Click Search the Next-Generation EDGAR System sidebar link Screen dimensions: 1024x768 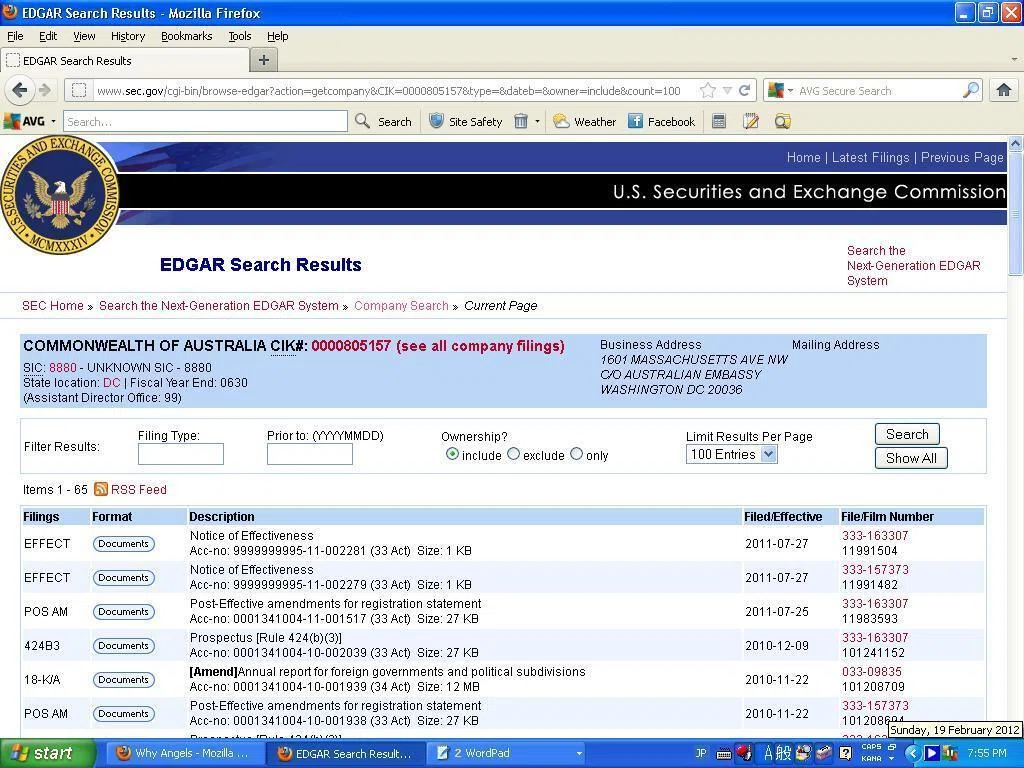pyautogui.click(x=913, y=266)
